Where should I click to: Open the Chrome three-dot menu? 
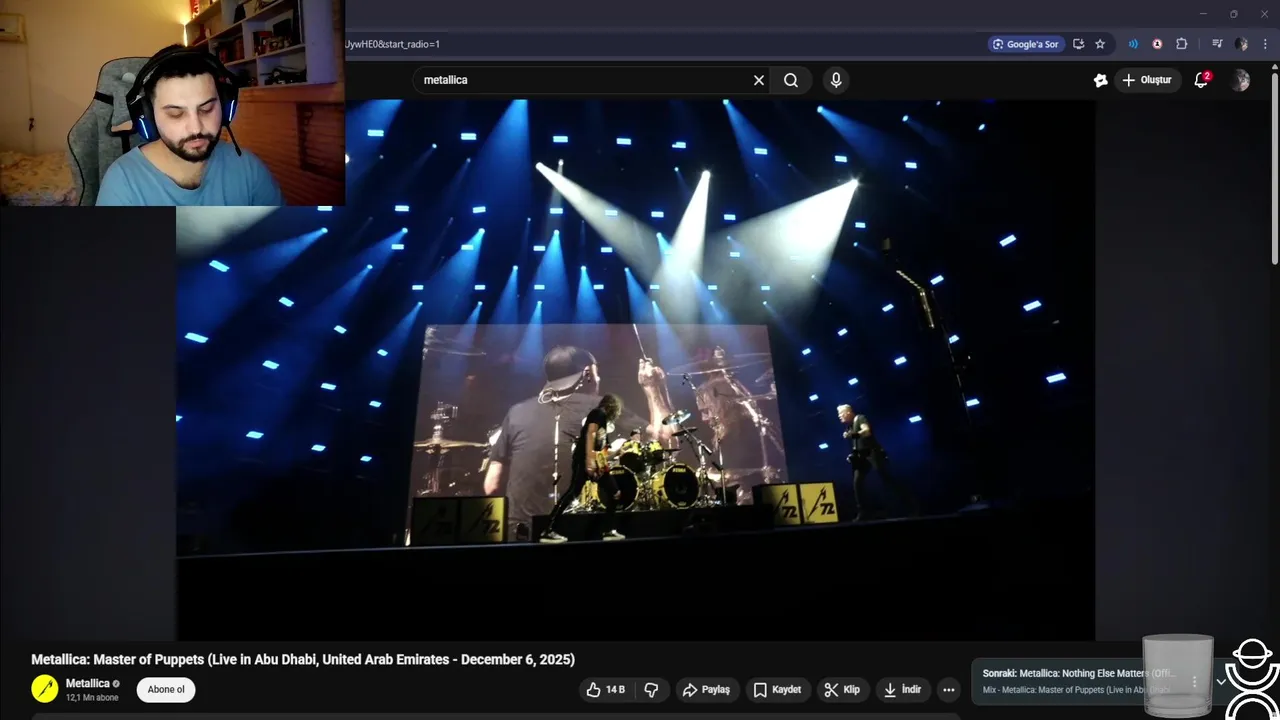point(1265,44)
